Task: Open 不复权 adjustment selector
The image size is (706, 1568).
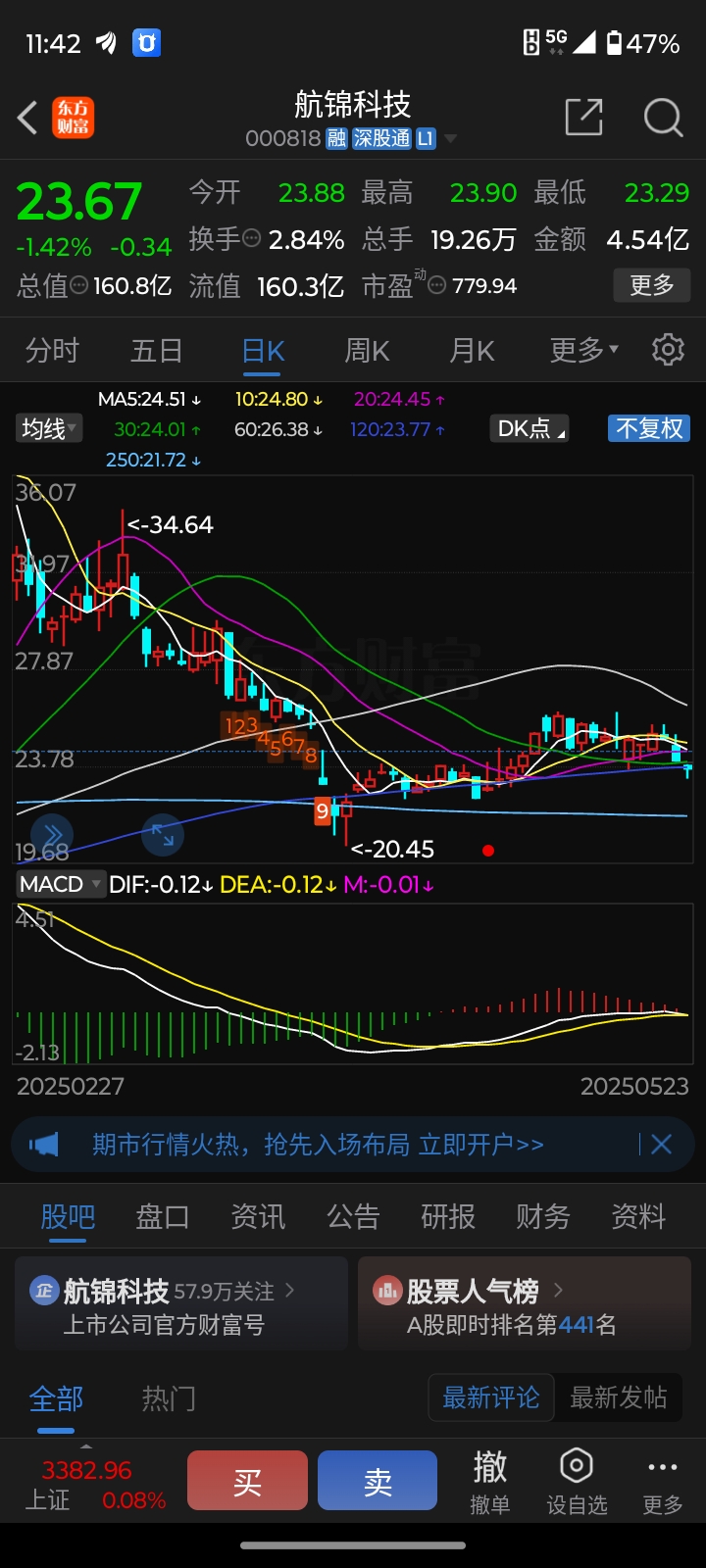Action: point(649,429)
